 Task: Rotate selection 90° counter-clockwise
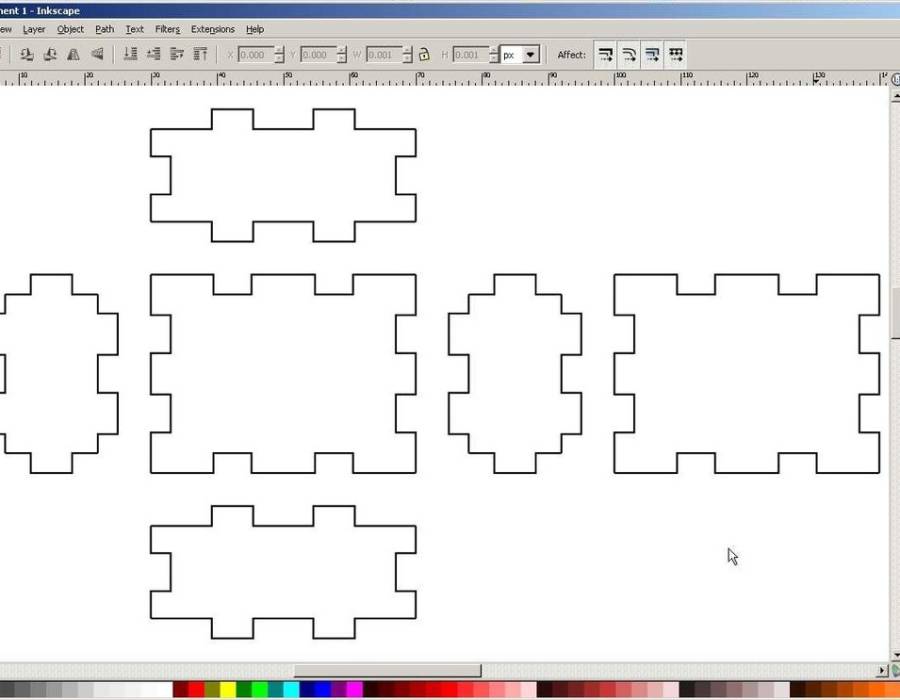[26, 55]
